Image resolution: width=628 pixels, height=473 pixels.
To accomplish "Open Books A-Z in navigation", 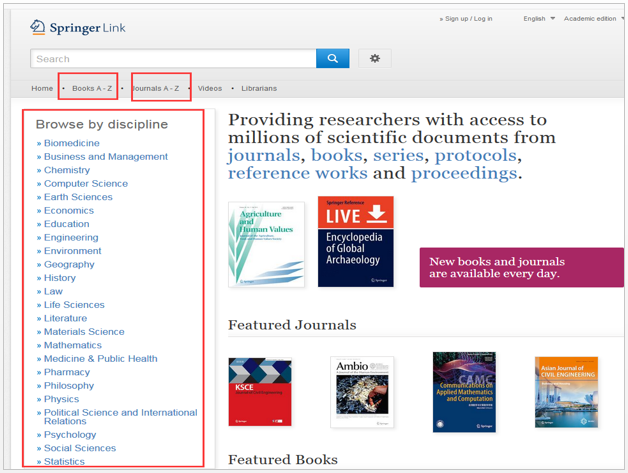I will [92, 88].
